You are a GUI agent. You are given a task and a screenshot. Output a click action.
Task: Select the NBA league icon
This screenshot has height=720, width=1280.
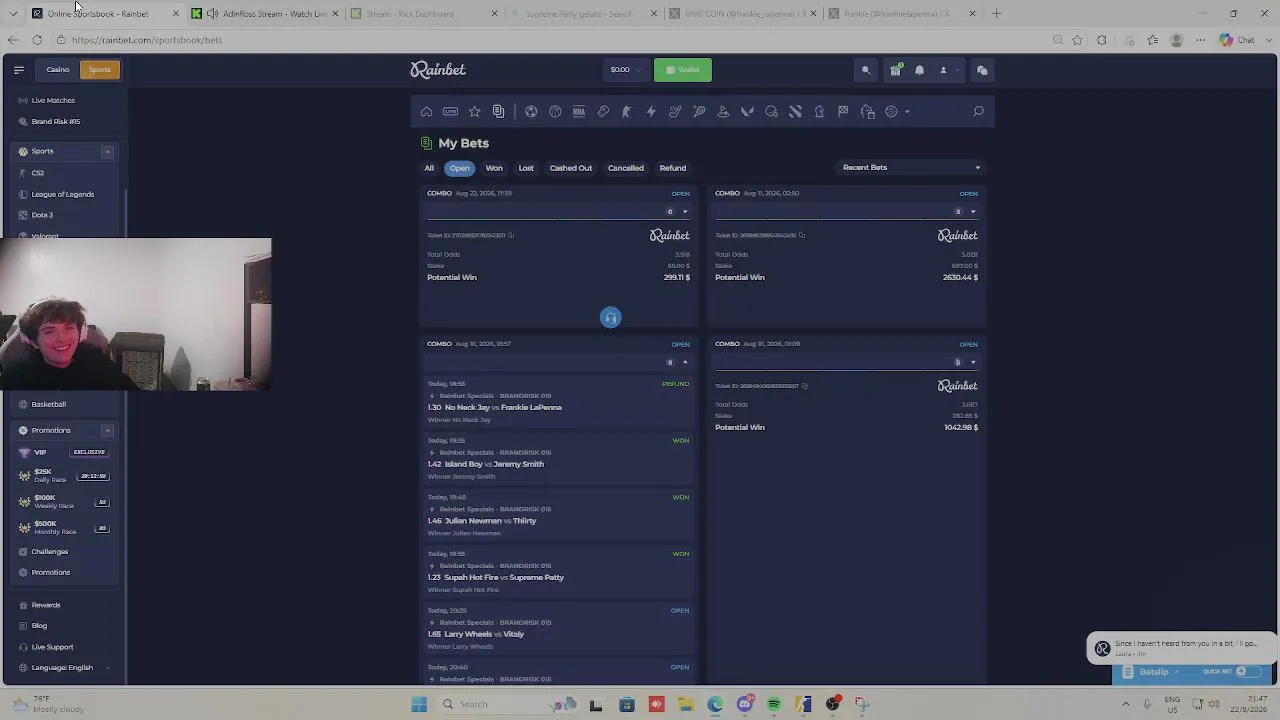(x=579, y=112)
